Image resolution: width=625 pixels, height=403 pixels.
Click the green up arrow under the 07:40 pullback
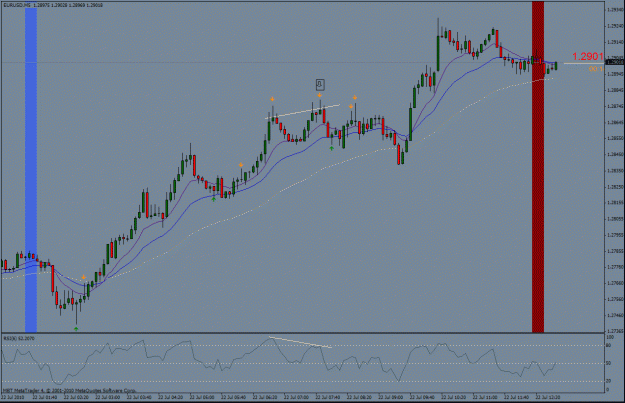click(x=332, y=148)
